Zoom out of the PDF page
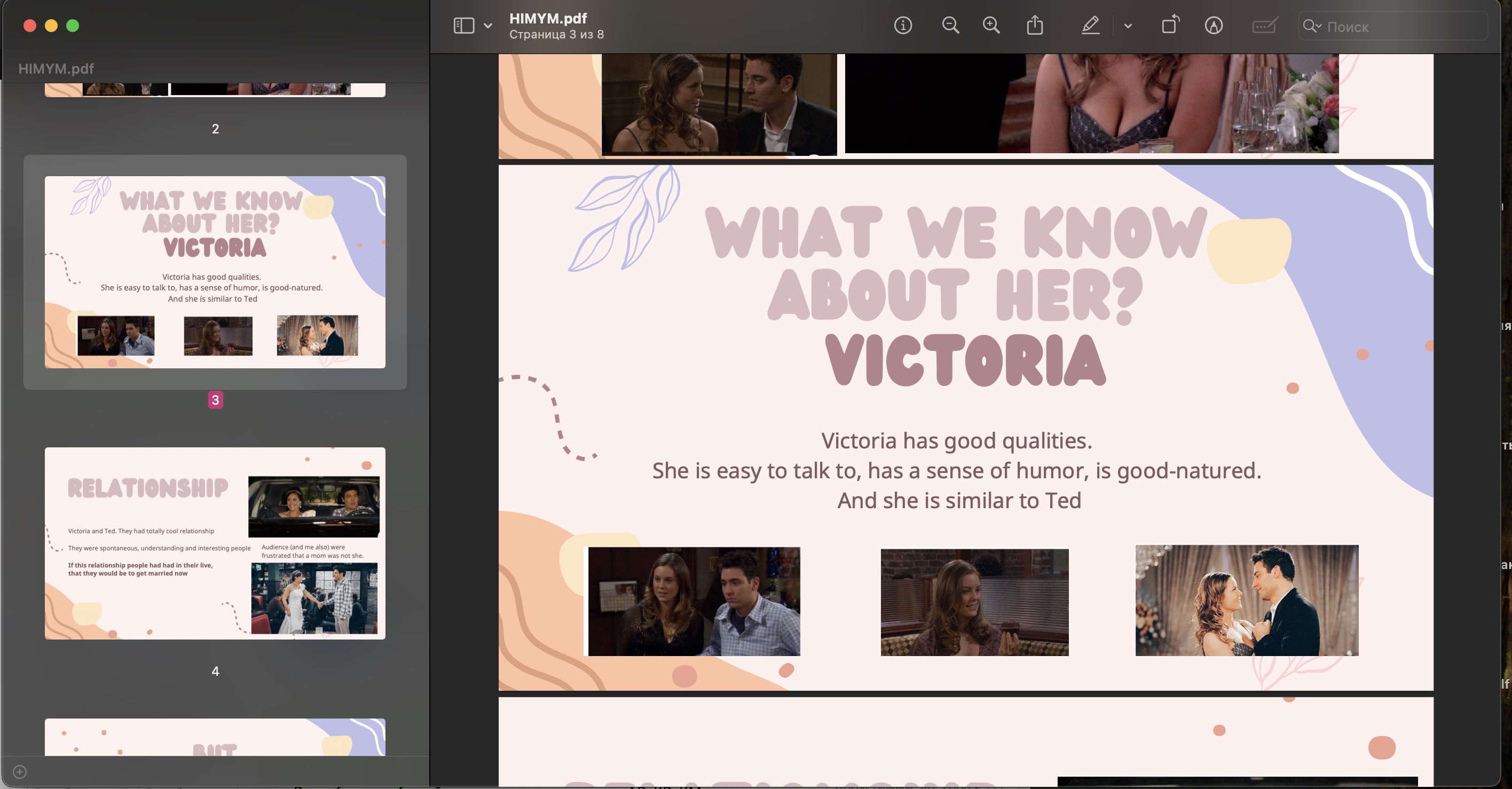Image resolution: width=1512 pixels, height=789 pixels. [950, 25]
